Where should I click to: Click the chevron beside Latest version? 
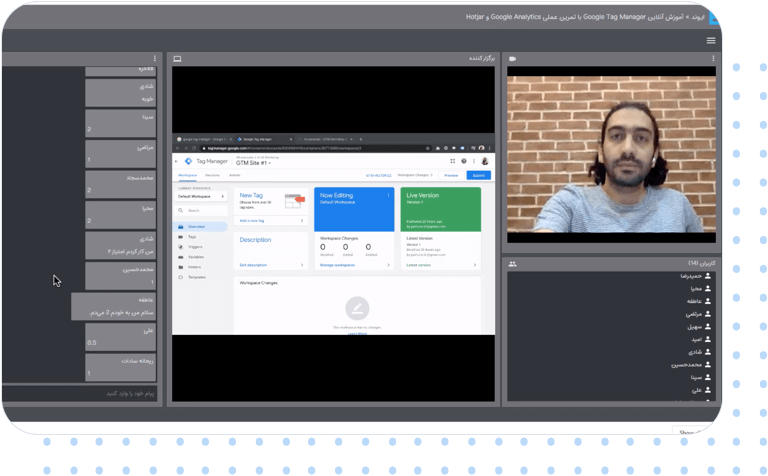tap(475, 265)
